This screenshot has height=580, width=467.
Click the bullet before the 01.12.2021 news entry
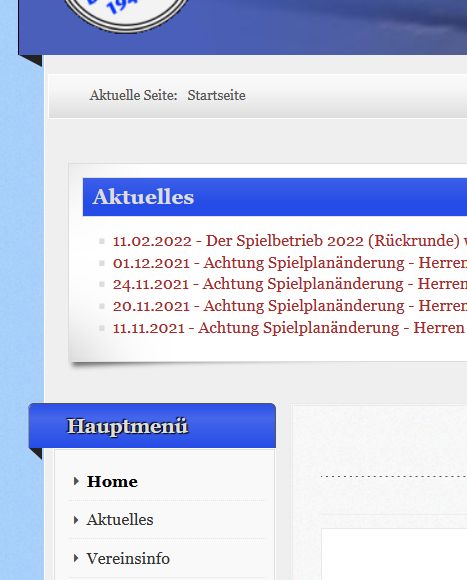tap(102, 263)
